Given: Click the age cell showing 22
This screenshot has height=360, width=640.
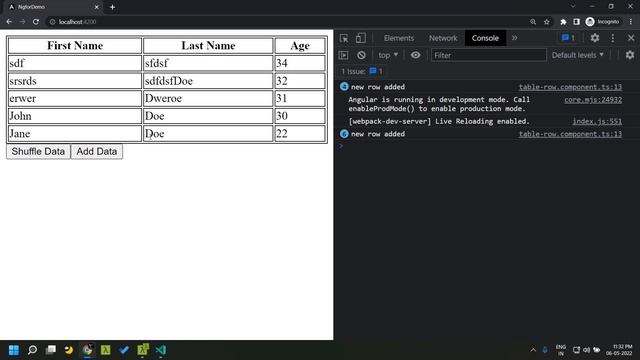Looking at the screenshot, I should click(x=300, y=133).
